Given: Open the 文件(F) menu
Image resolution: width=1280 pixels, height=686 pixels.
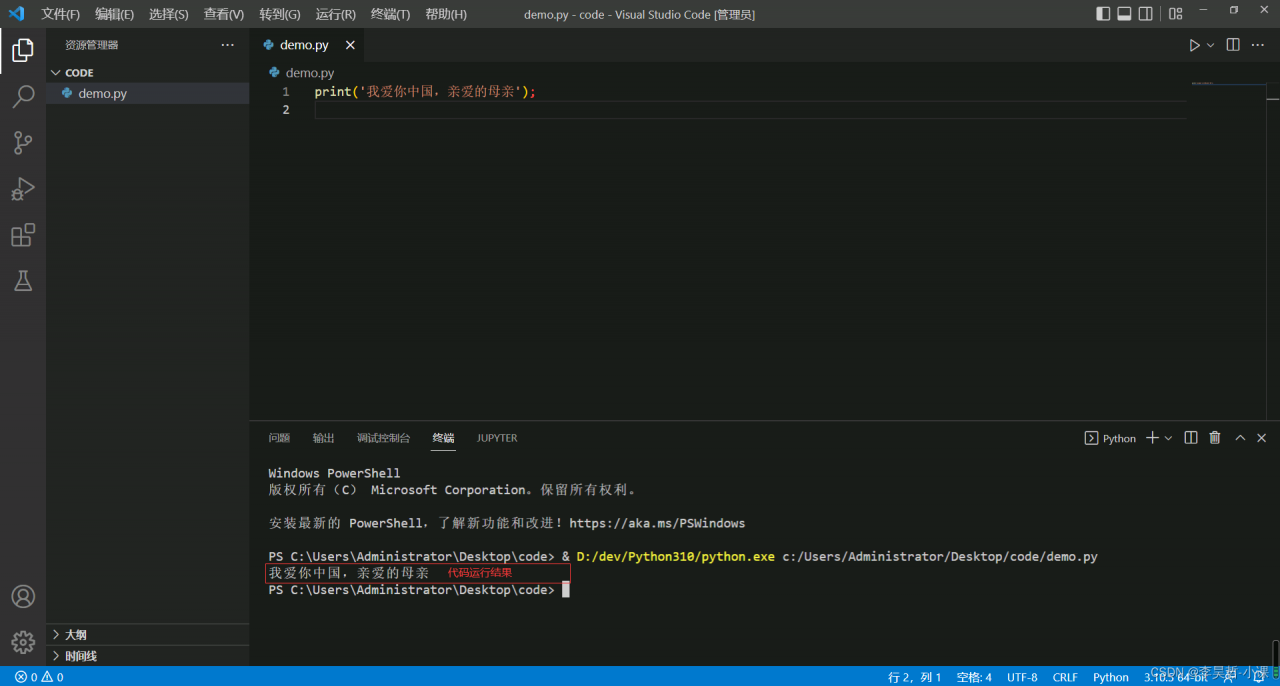Looking at the screenshot, I should [61, 14].
